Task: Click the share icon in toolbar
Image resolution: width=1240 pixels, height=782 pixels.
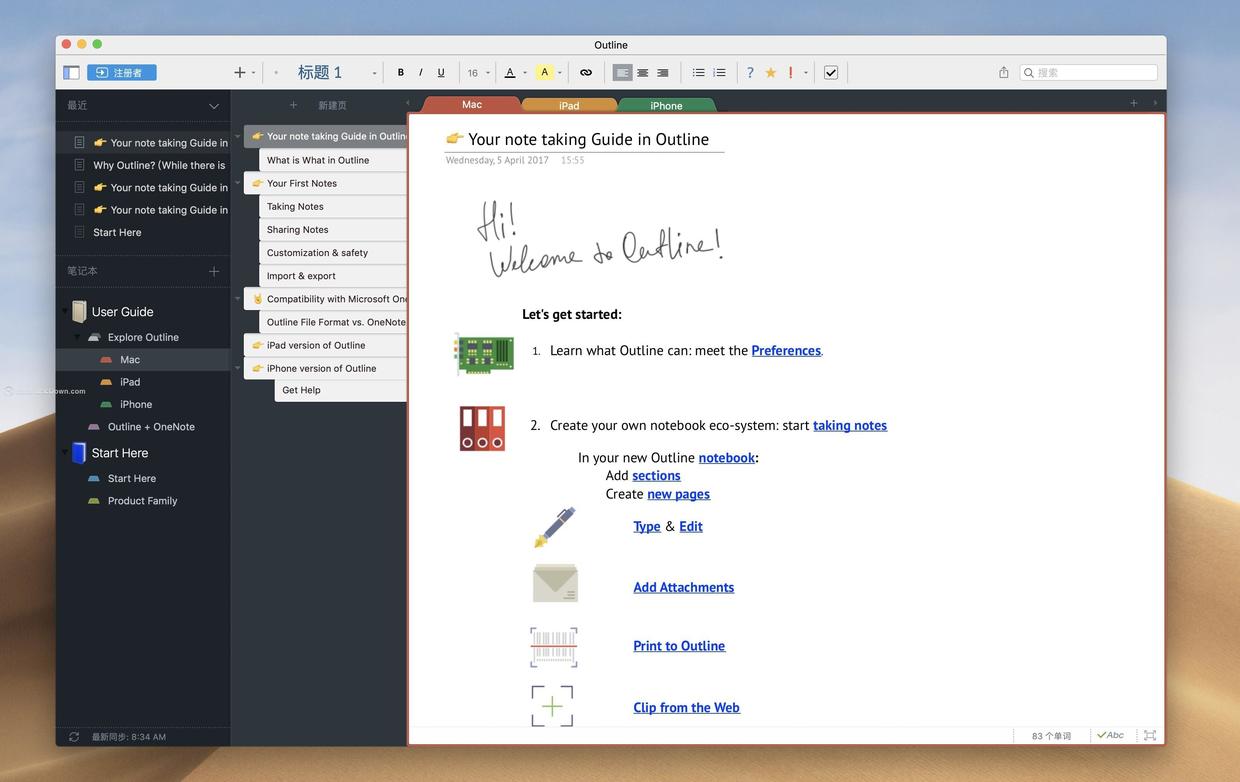Action: [1004, 73]
